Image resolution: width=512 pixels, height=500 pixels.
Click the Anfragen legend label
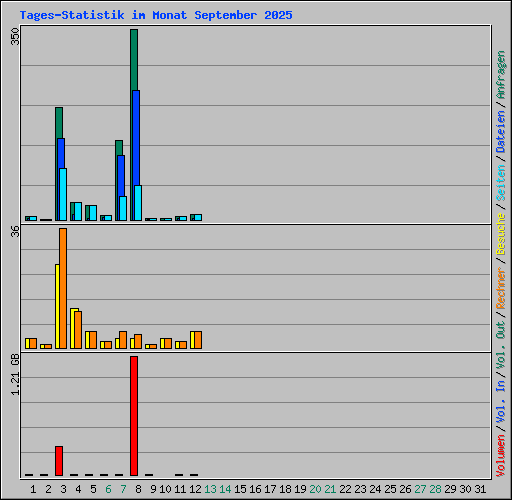point(501,75)
